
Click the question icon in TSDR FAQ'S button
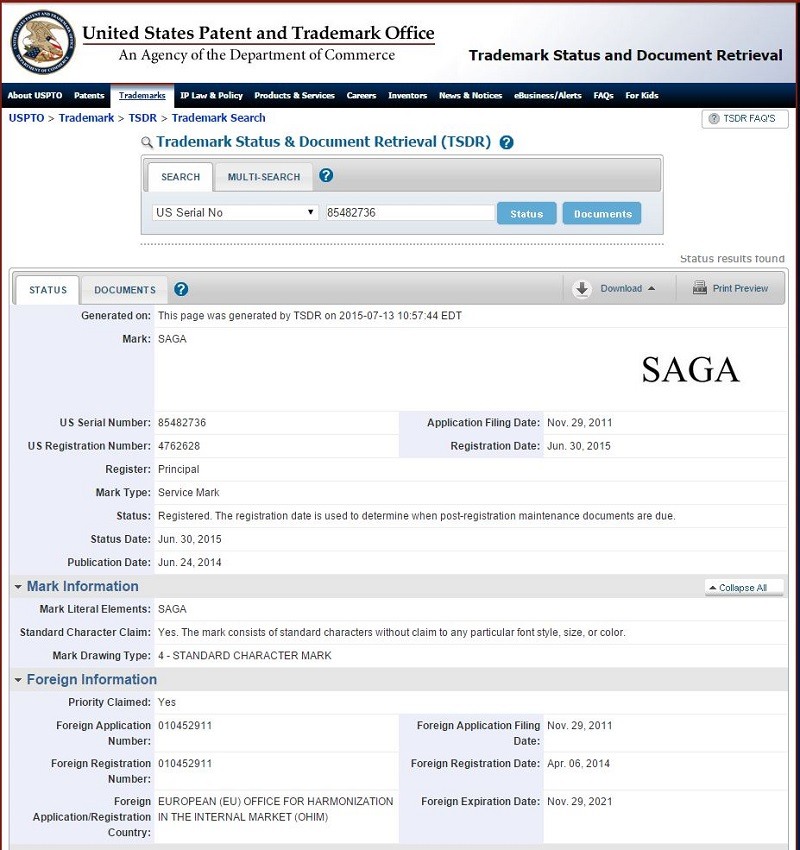(714, 119)
